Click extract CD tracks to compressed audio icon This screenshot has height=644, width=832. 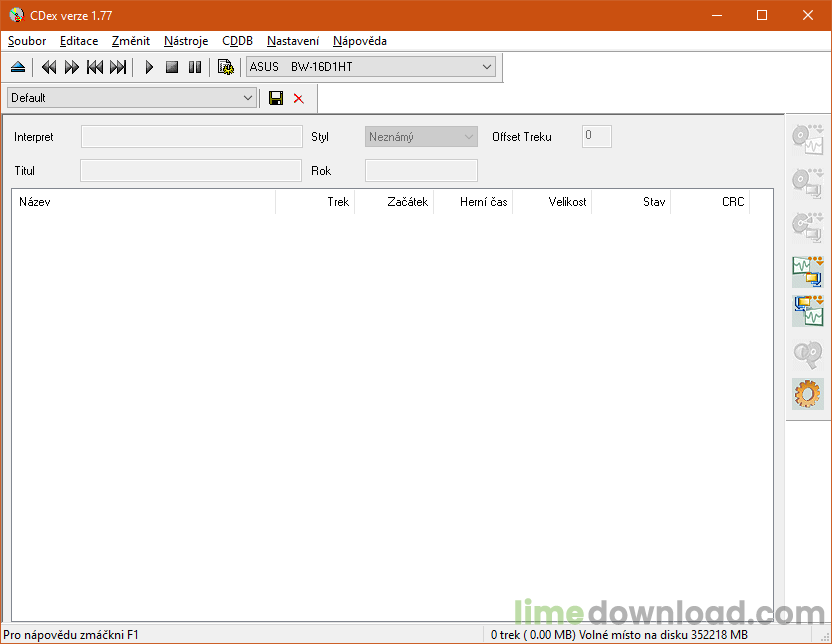click(808, 184)
